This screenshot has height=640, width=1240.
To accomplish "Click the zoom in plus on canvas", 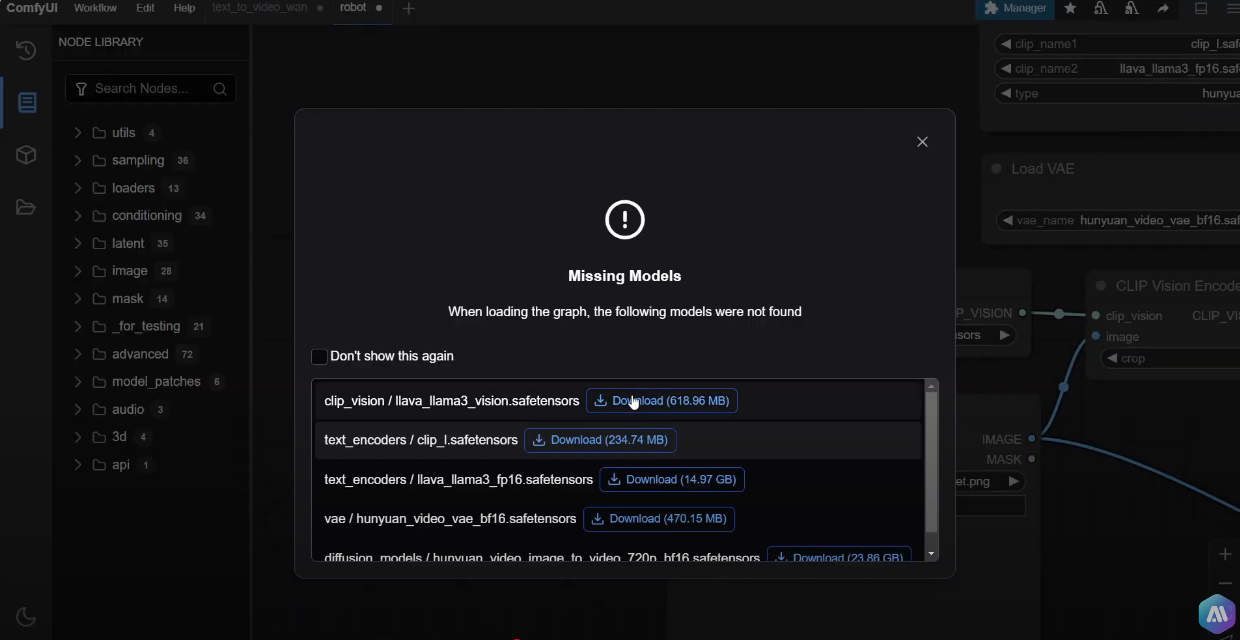I will click(1226, 554).
